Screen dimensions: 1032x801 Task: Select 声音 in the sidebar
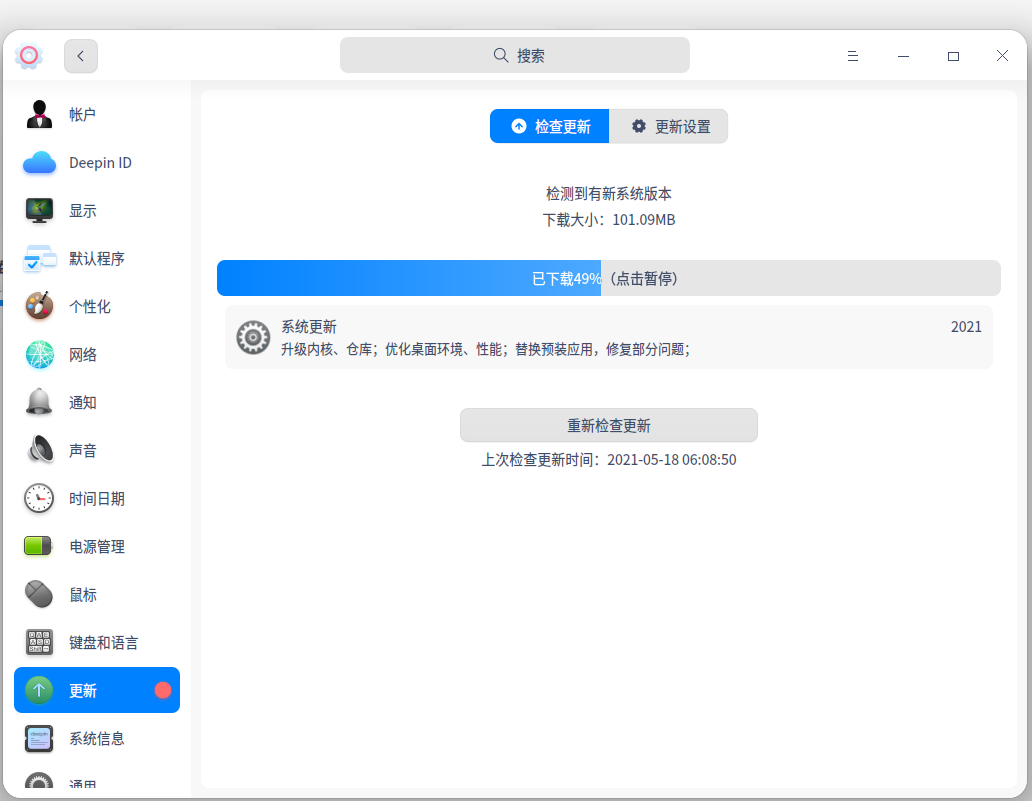(x=83, y=451)
